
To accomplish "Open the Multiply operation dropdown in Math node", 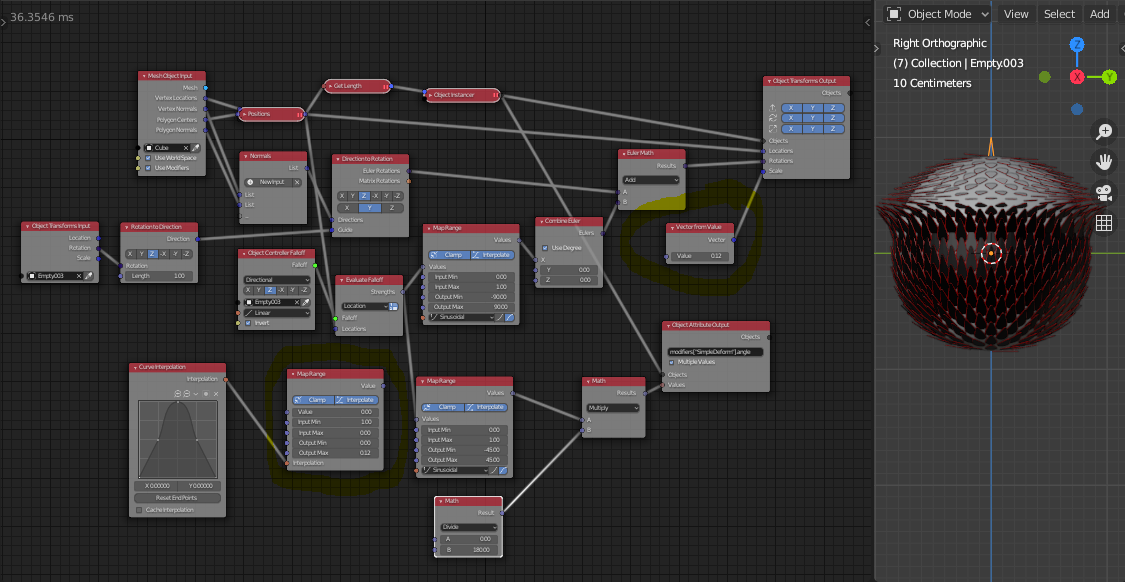I will point(613,407).
